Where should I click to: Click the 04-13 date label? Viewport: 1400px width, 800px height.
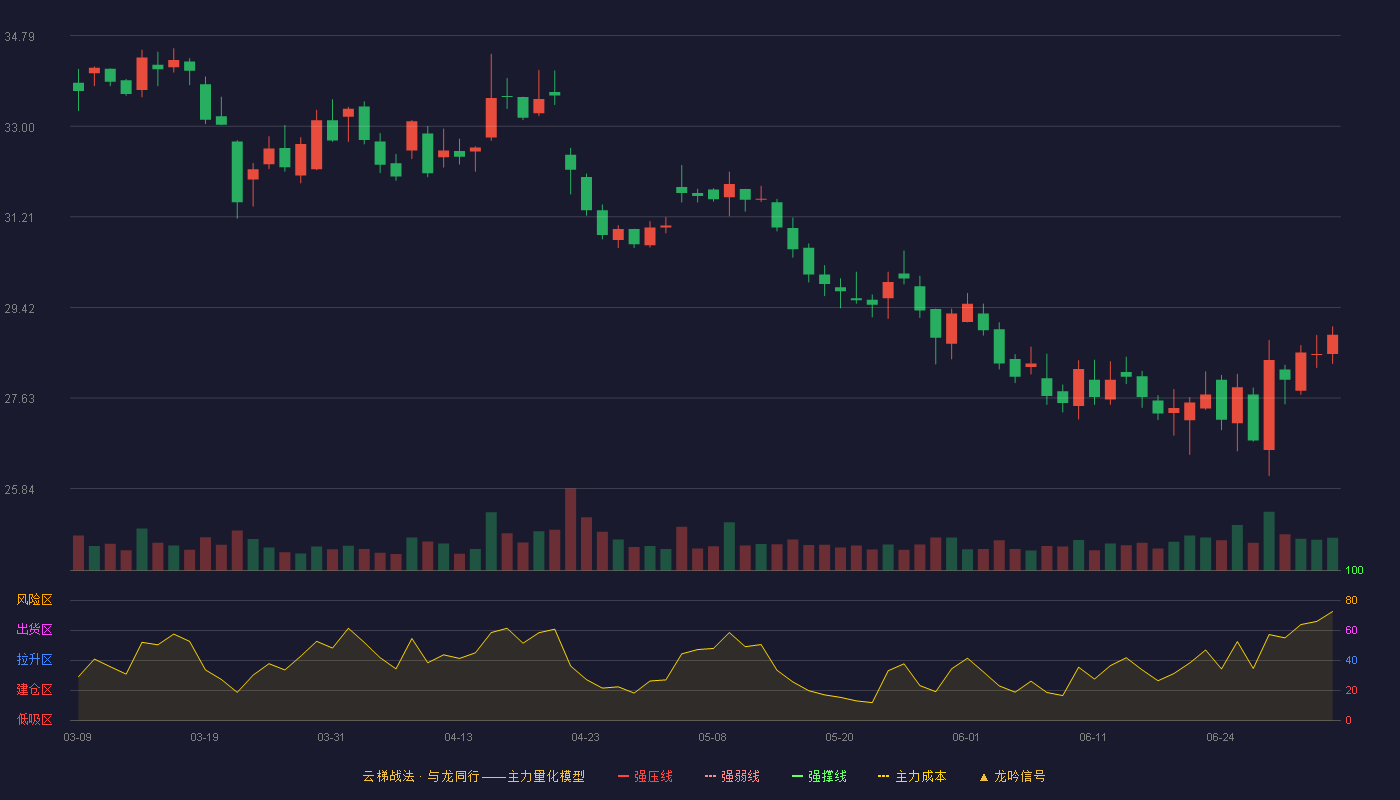click(458, 737)
